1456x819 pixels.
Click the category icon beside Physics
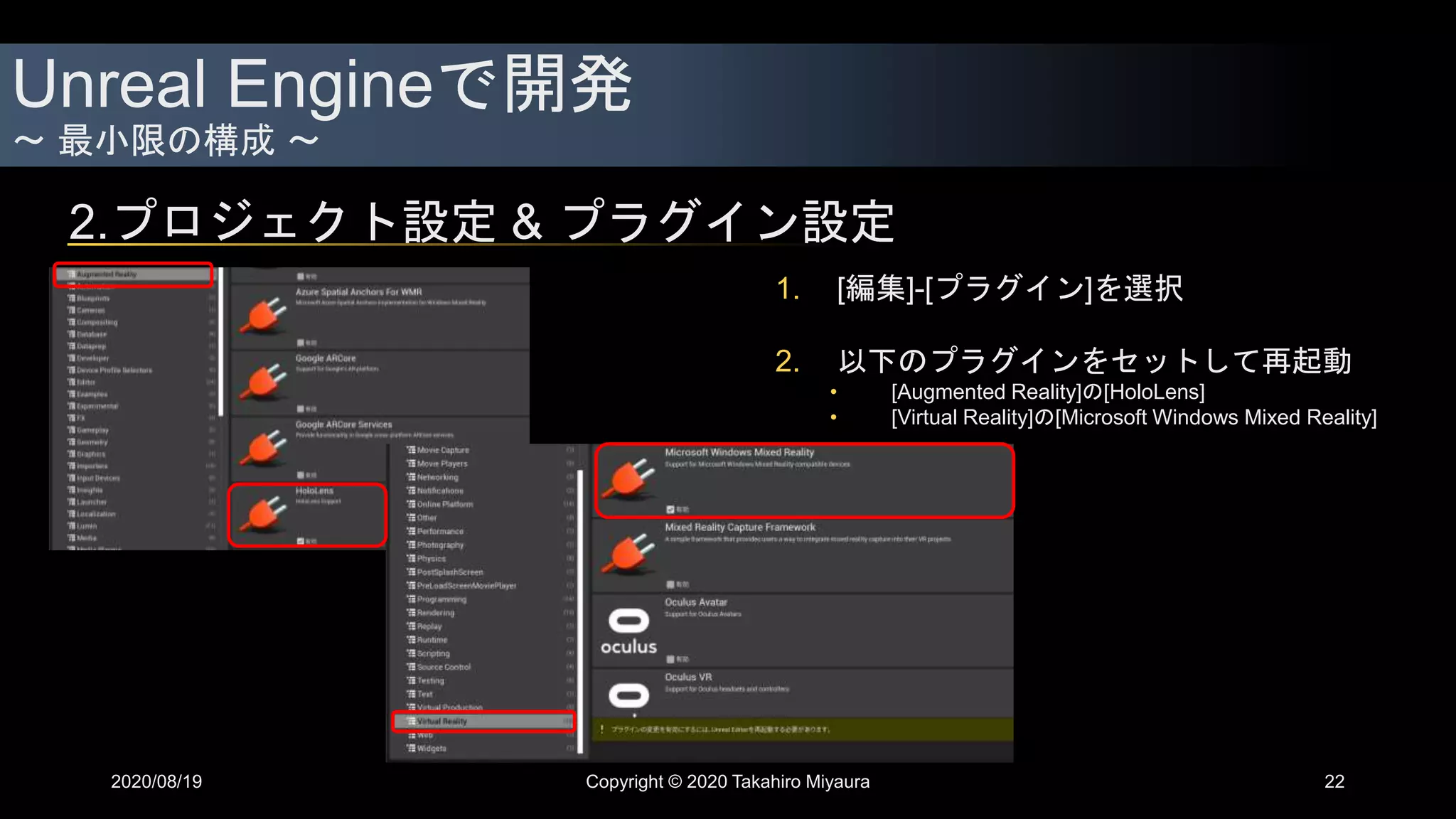(411, 559)
